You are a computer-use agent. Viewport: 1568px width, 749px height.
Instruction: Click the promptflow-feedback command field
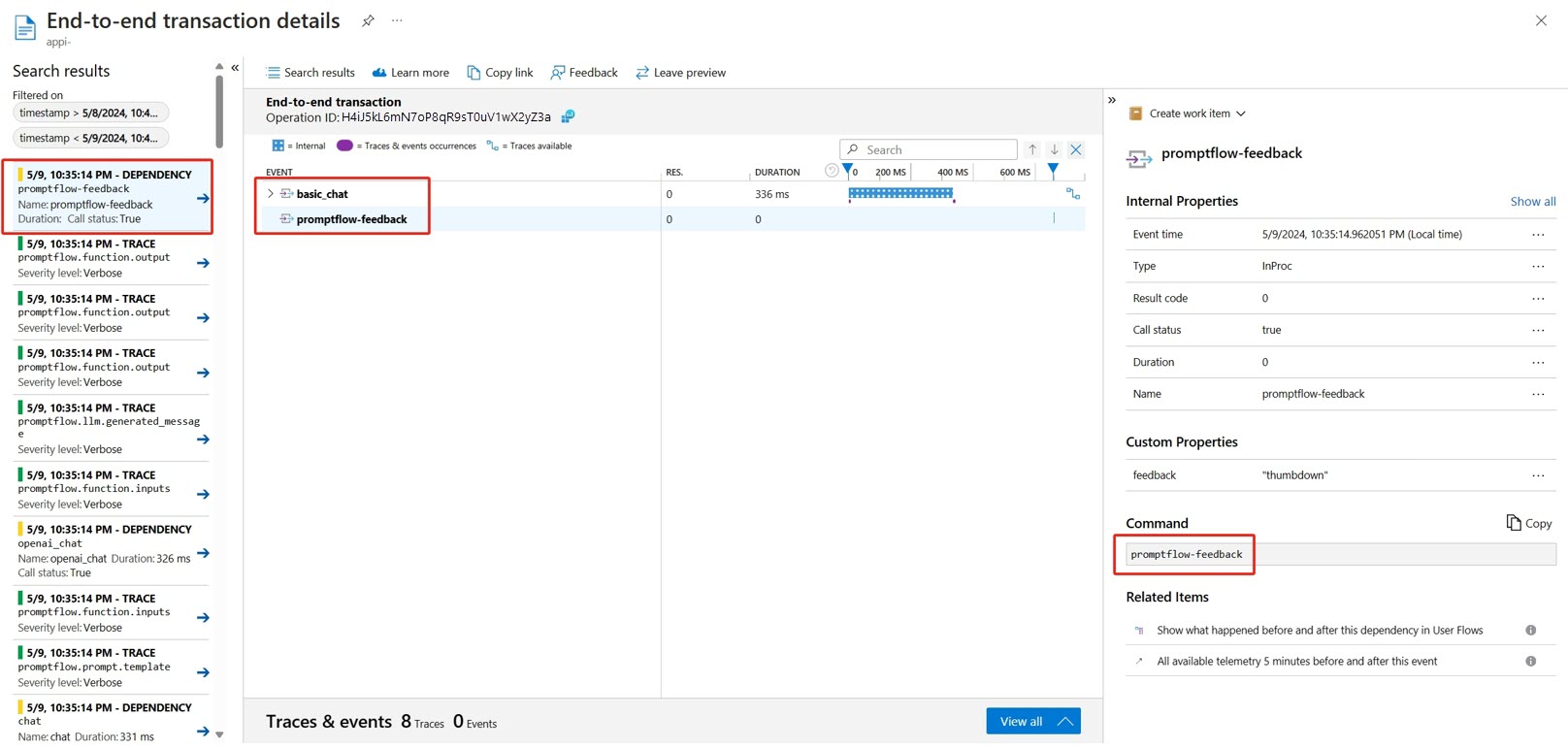[x=1341, y=554]
